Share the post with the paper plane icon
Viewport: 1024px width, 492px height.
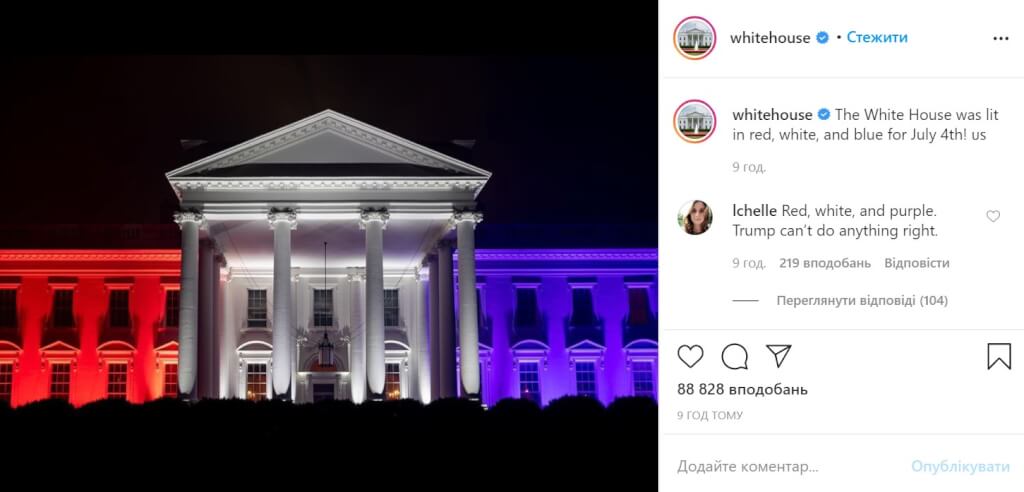(x=778, y=356)
